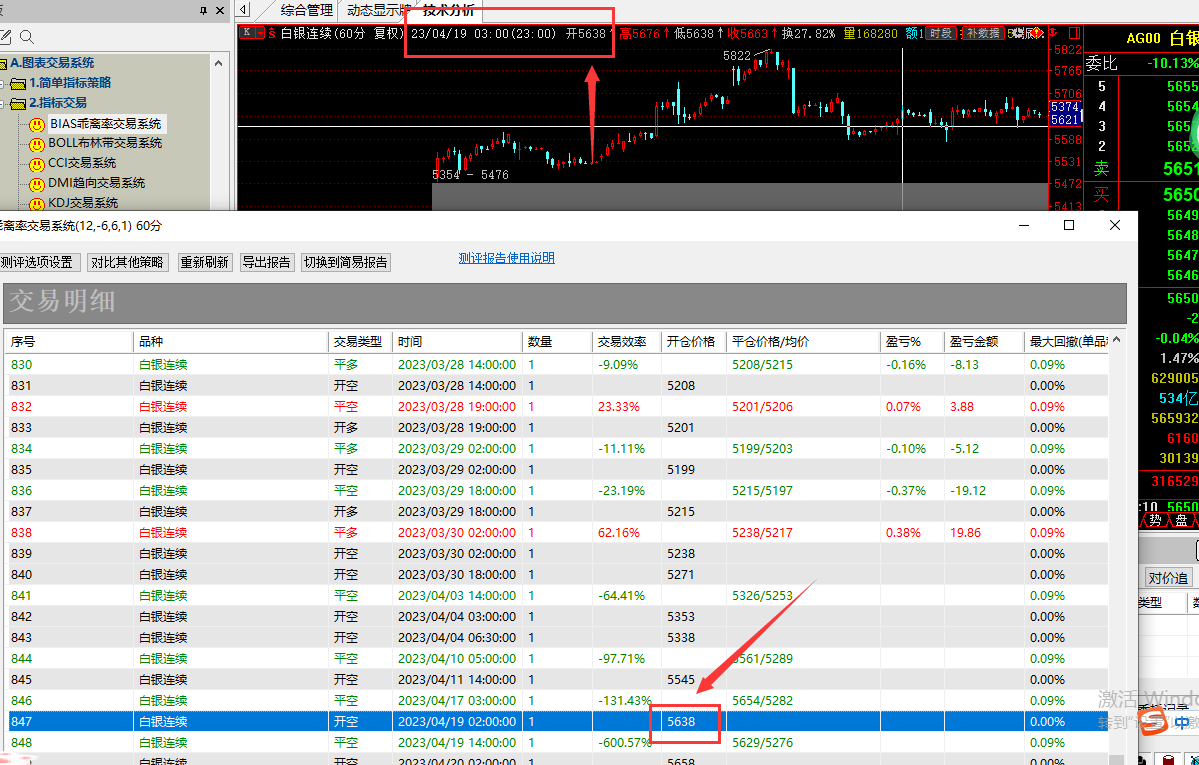Click the search magnifier icon in left panel
This screenshot has height=765, width=1199.
coord(27,38)
